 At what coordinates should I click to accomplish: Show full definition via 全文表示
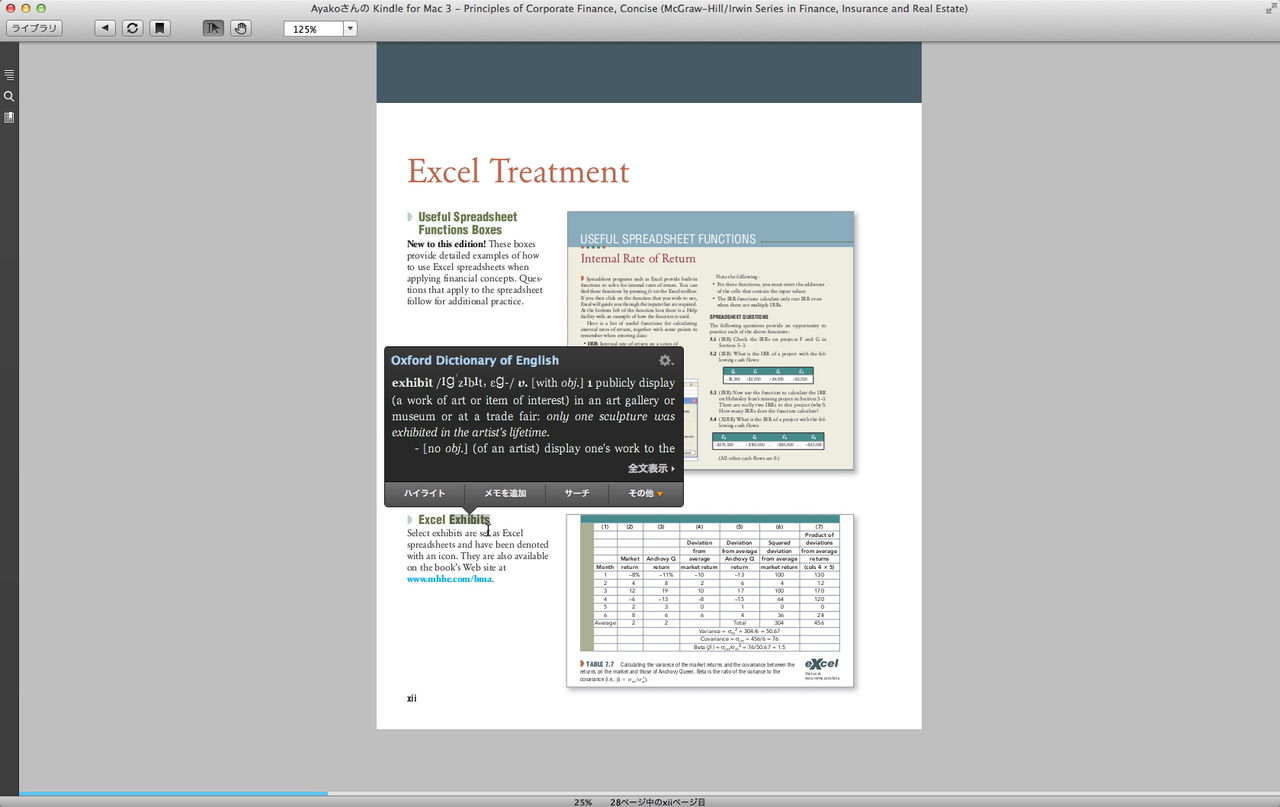651,468
